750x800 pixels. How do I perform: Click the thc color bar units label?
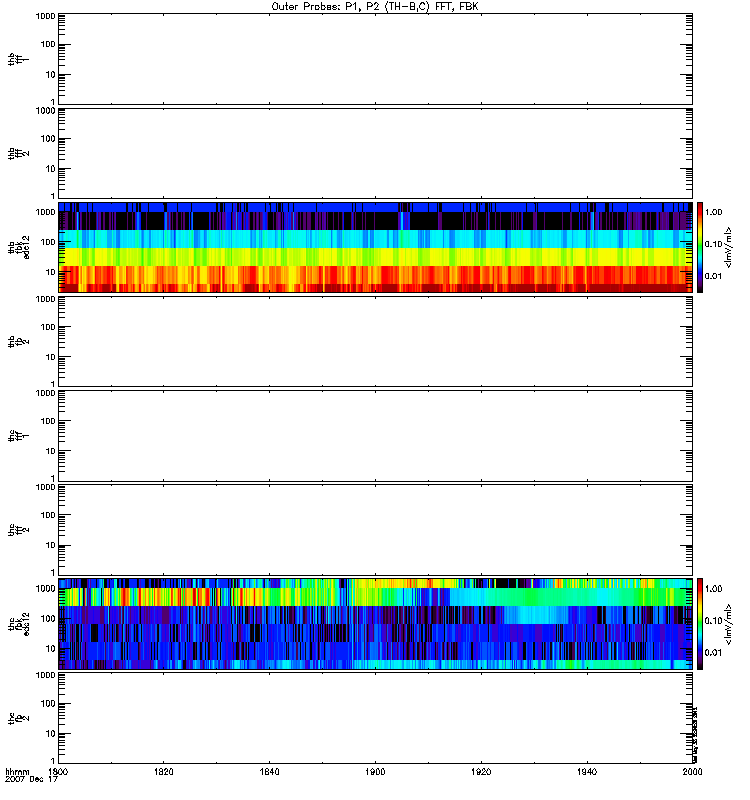[x=728, y=624]
